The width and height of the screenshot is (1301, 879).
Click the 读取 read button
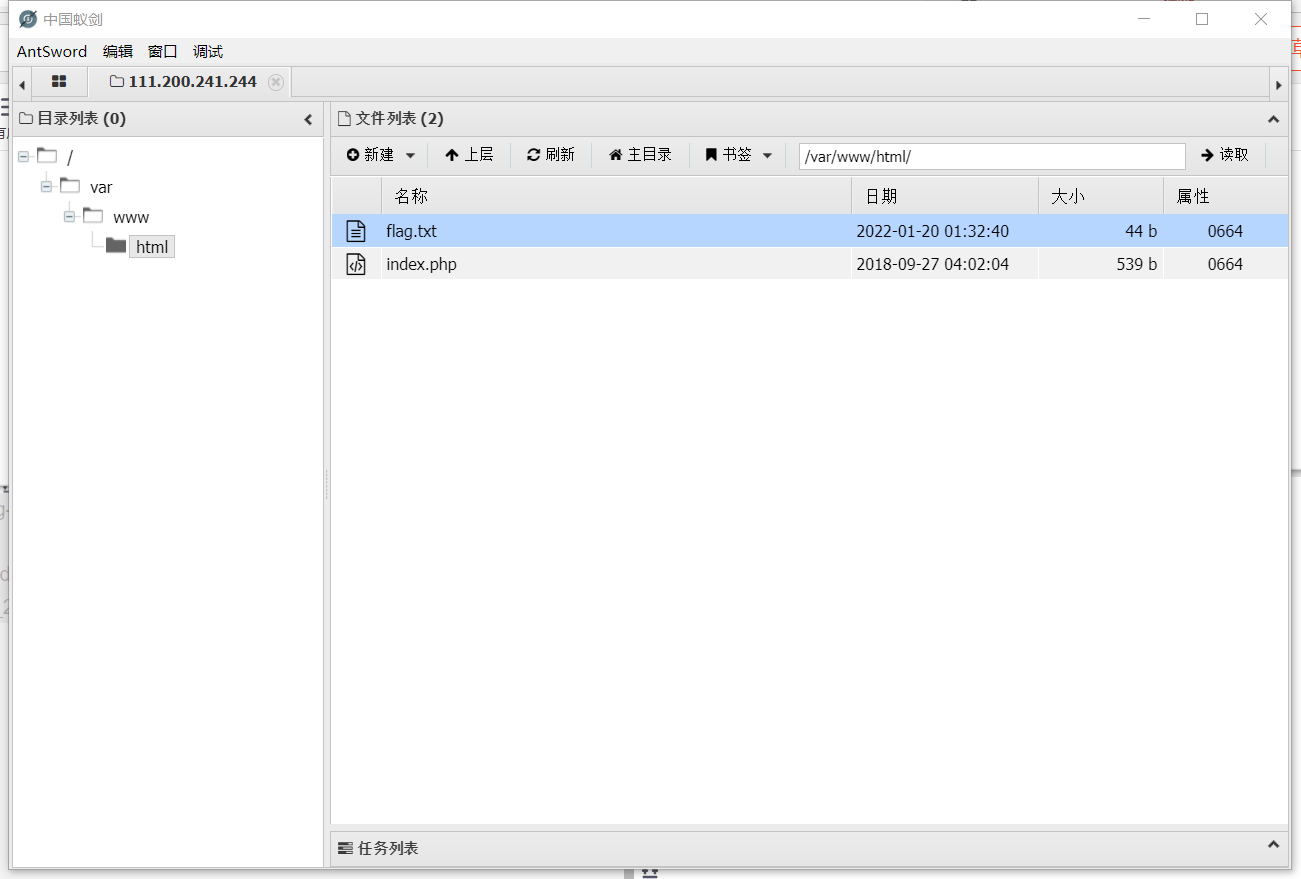[1225, 154]
